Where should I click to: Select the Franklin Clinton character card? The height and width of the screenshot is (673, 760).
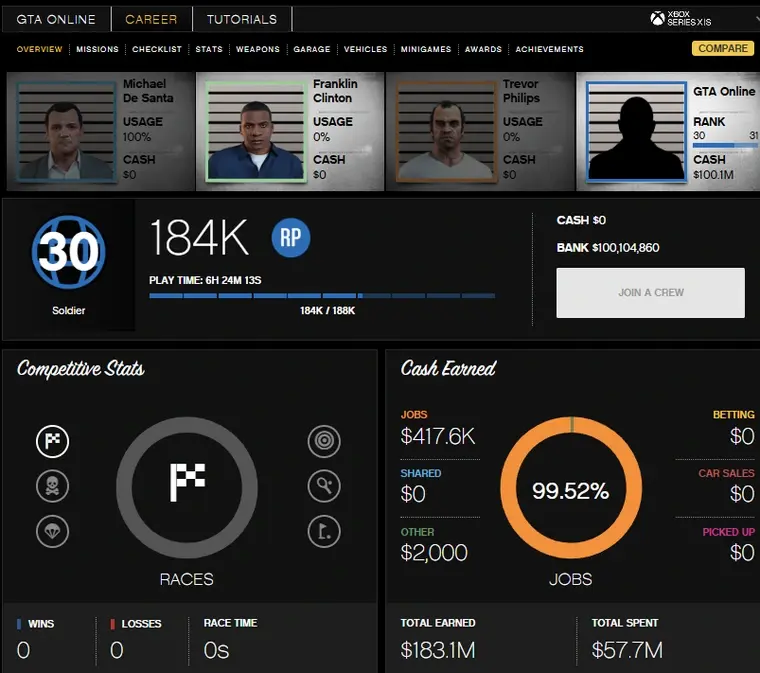pyautogui.click(x=290, y=131)
